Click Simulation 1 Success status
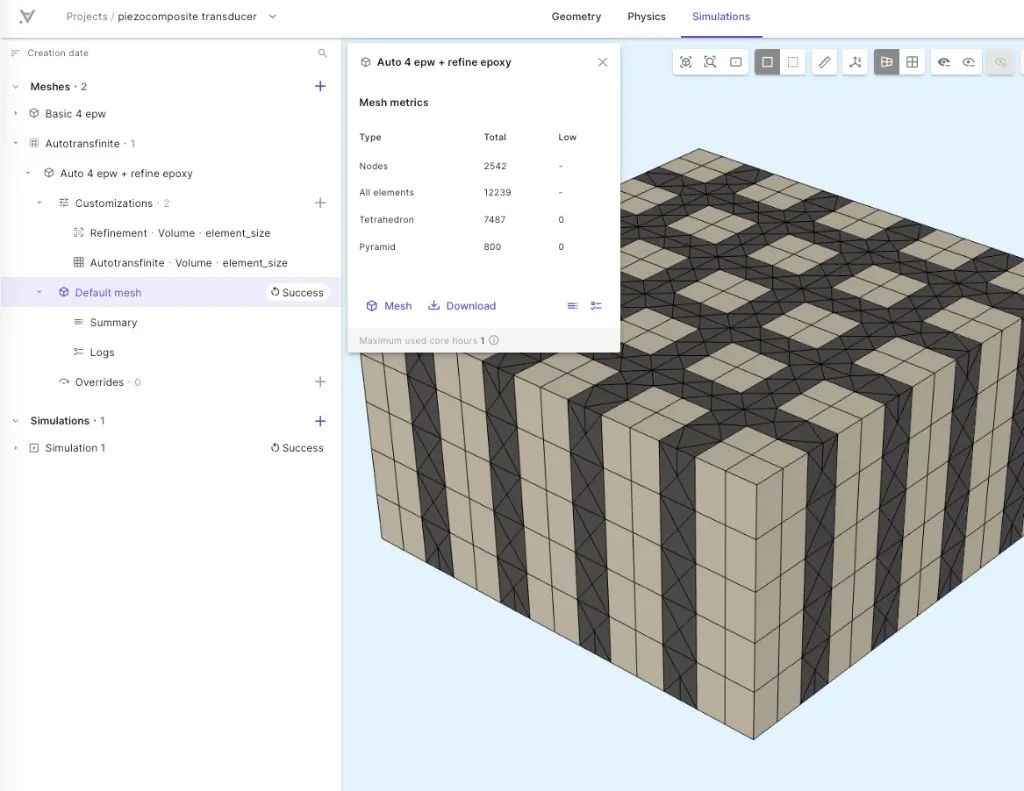The height and width of the screenshot is (791, 1024). pyautogui.click(x=298, y=448)
